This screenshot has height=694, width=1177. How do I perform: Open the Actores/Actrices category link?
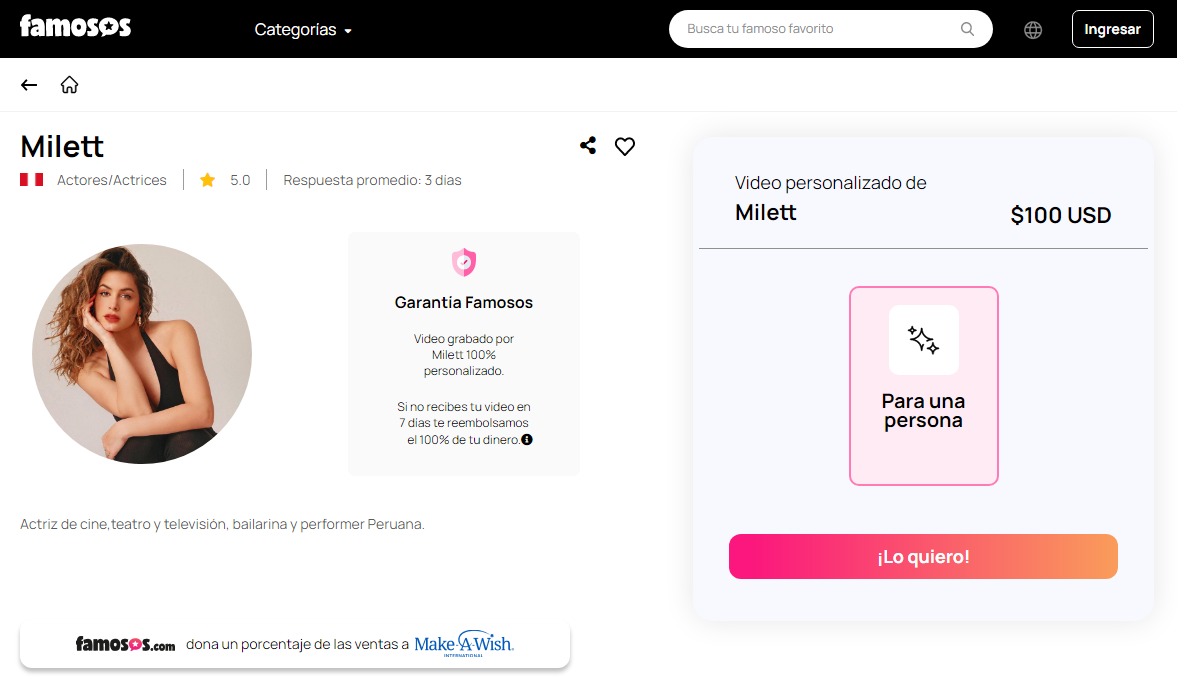tap(112, 180)
